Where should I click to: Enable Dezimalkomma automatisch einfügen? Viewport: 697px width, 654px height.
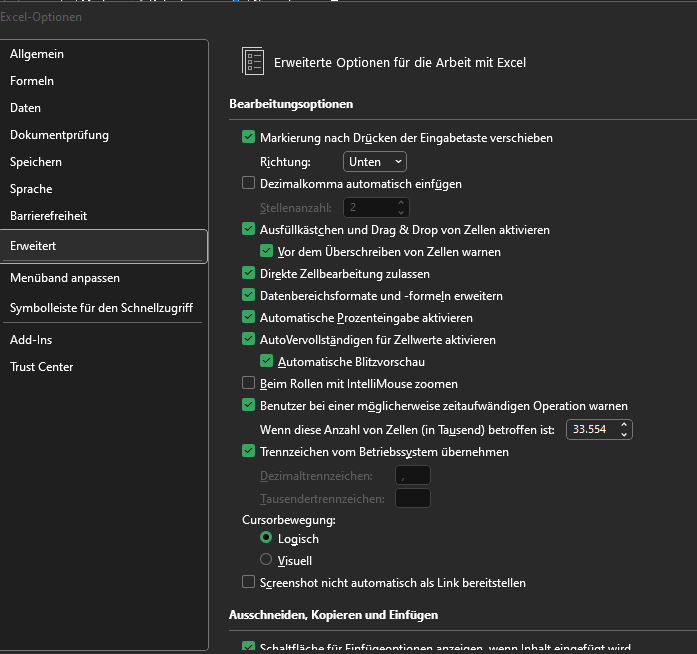[248, 183]
